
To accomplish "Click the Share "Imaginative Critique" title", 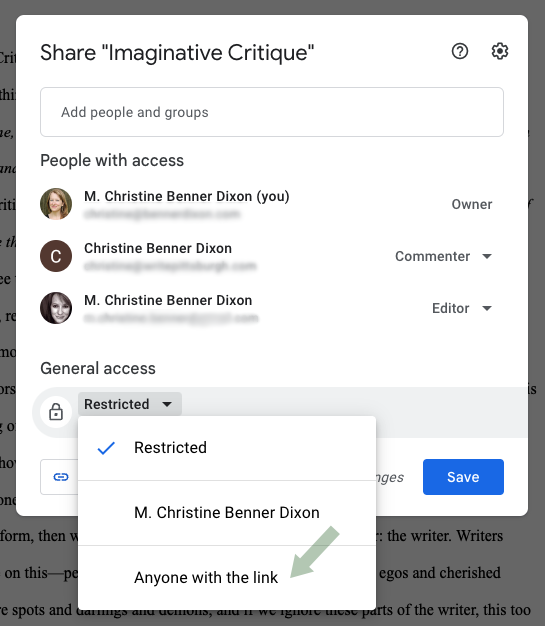I will (x=177, y=53).
